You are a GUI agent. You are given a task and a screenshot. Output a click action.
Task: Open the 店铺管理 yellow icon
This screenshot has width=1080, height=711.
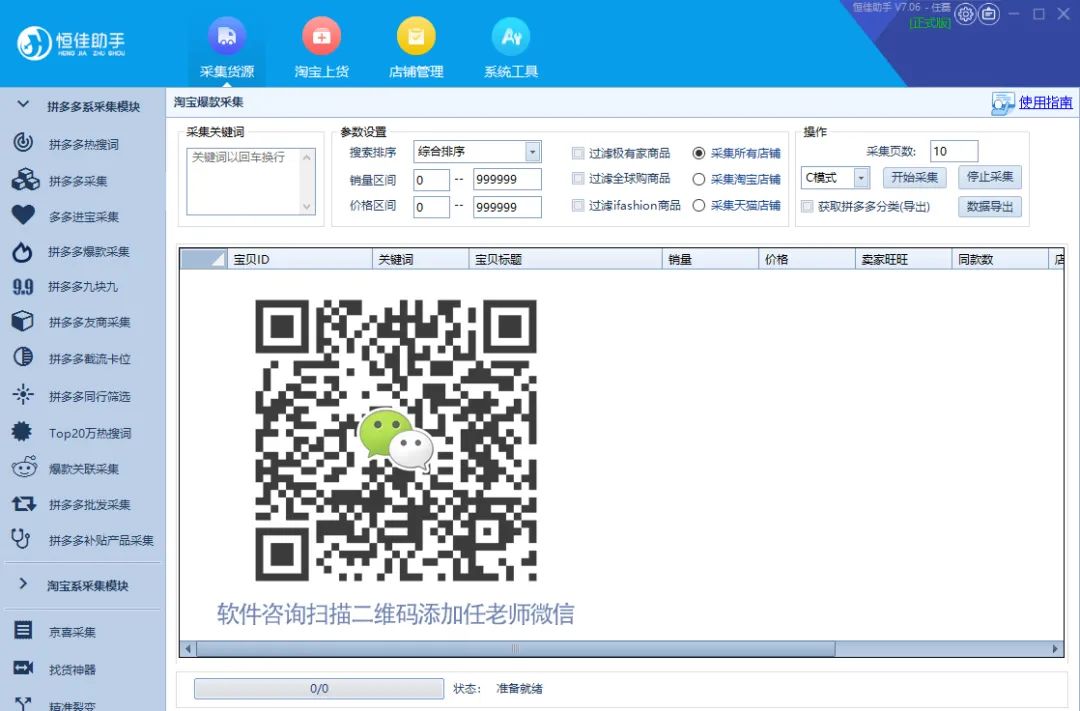click(x=416, y=36)
